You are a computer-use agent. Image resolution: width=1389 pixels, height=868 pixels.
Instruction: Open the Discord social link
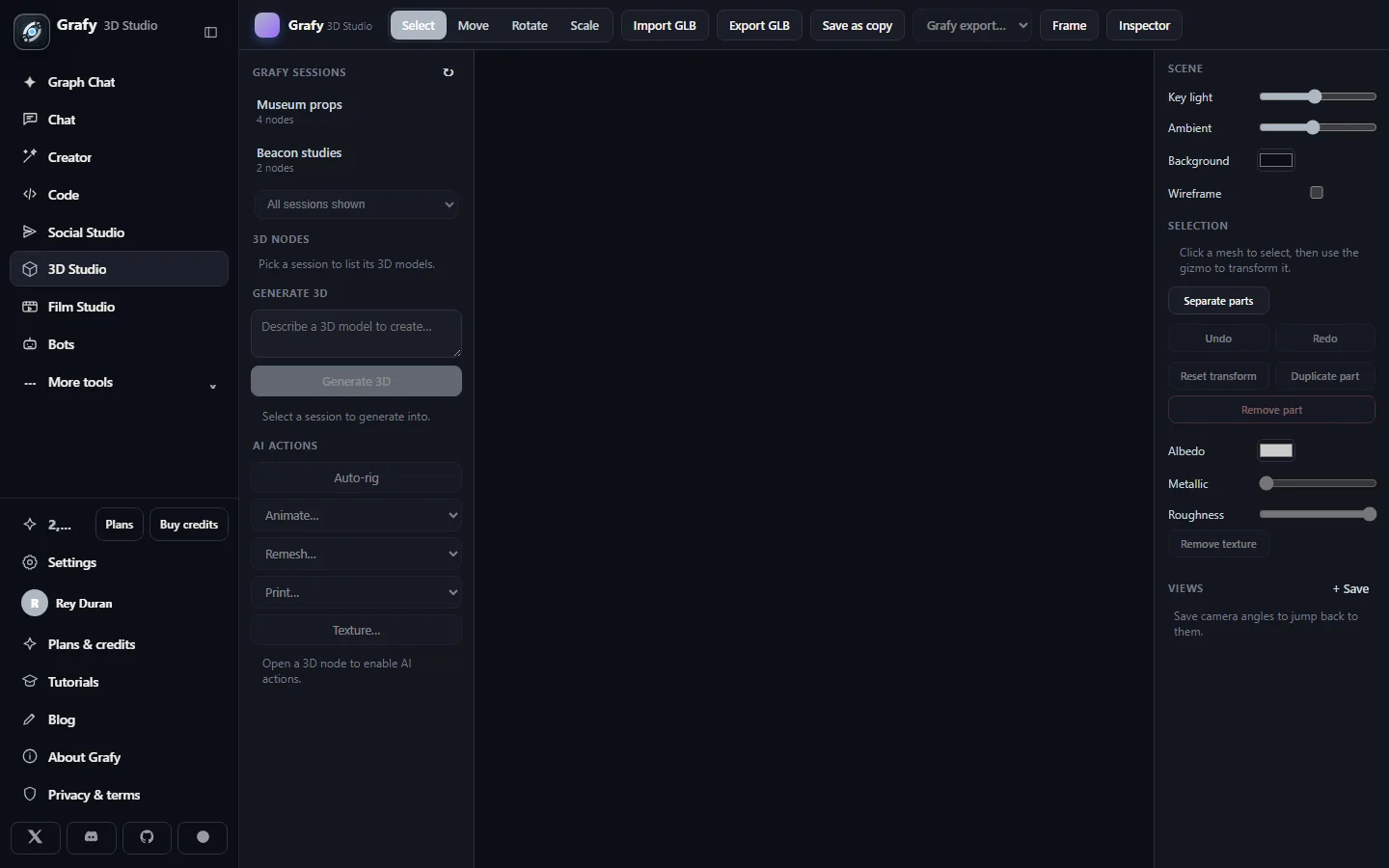tap(92, 837)
